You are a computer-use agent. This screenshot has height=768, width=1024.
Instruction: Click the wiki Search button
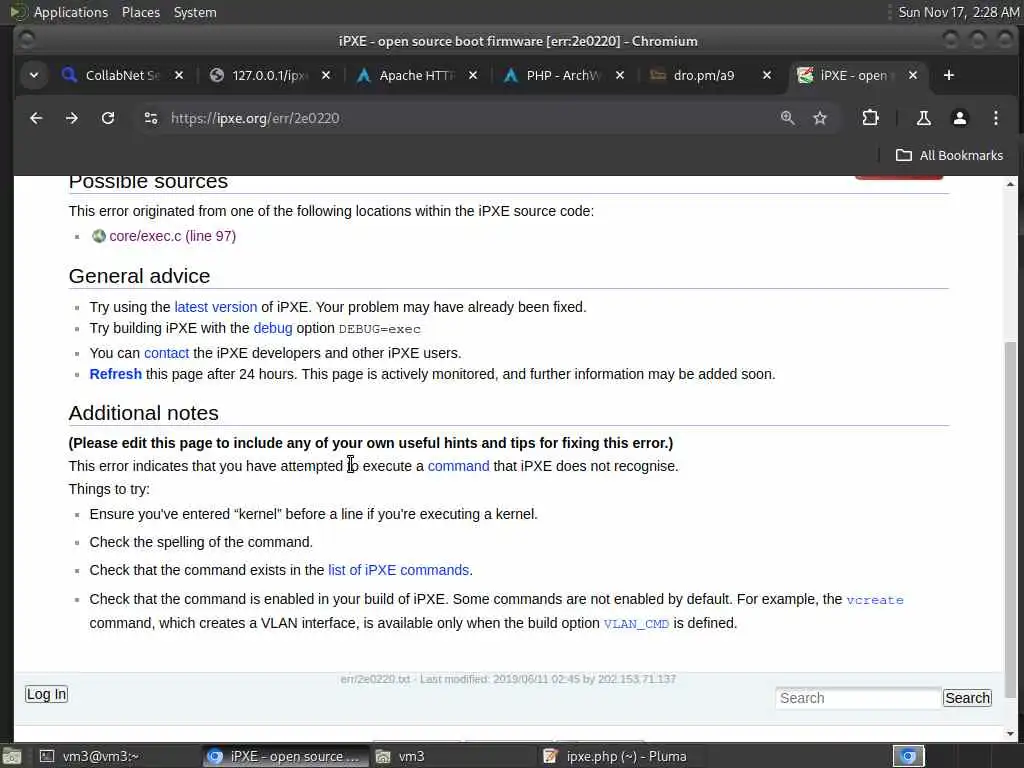(967, 698)
